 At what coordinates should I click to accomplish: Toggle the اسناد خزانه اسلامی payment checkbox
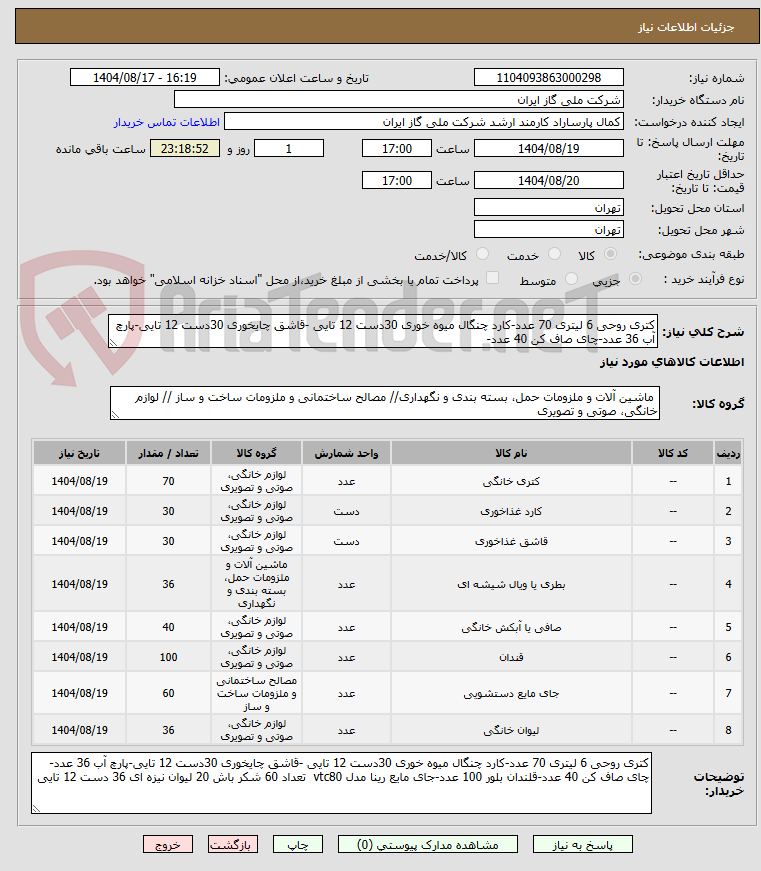(x=492, y=278)
